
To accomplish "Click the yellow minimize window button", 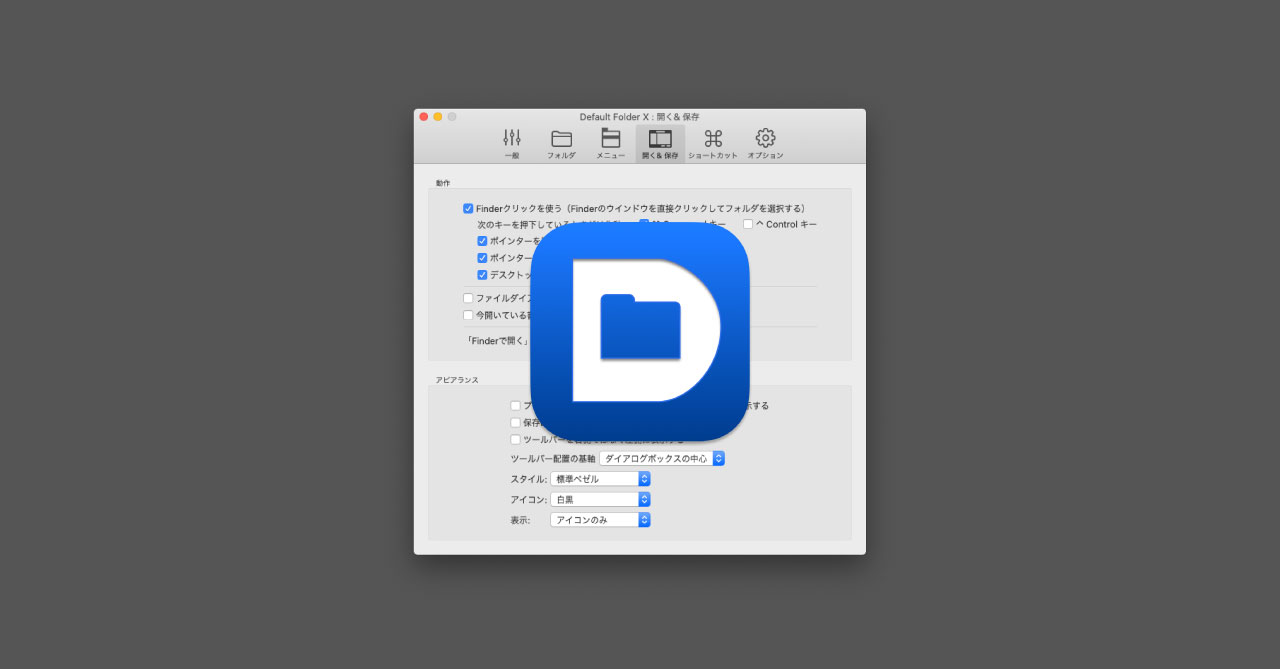I will coord(438,117).
